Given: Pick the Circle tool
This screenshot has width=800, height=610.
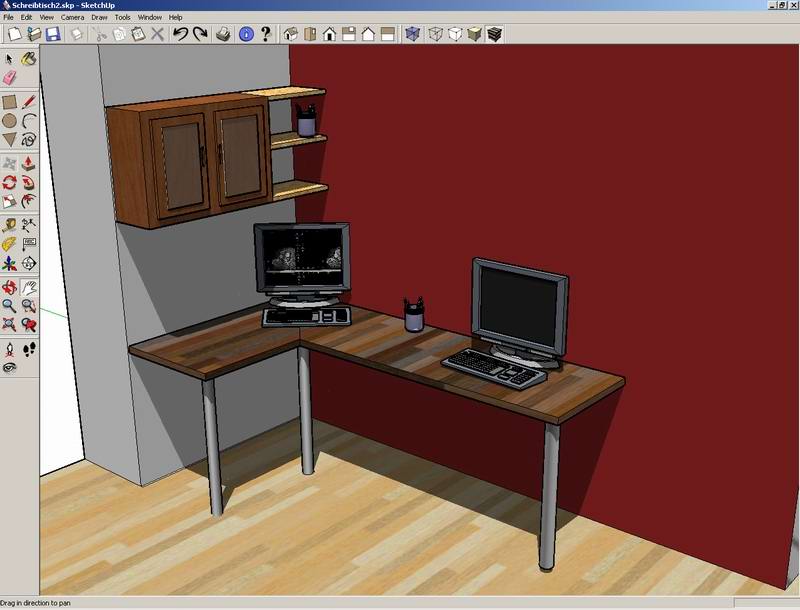Looking at the screenshot, I should 10,121.
